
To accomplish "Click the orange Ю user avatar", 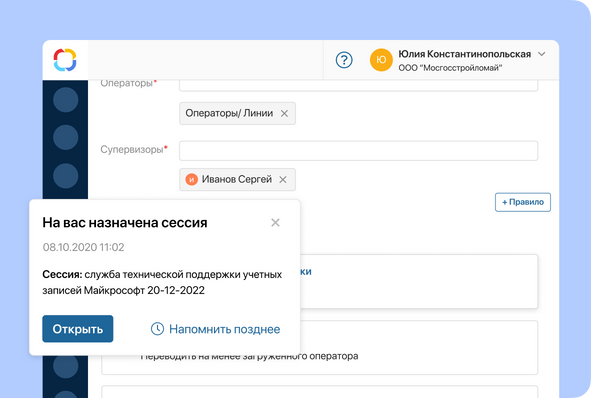I will (x=381, y=60).
